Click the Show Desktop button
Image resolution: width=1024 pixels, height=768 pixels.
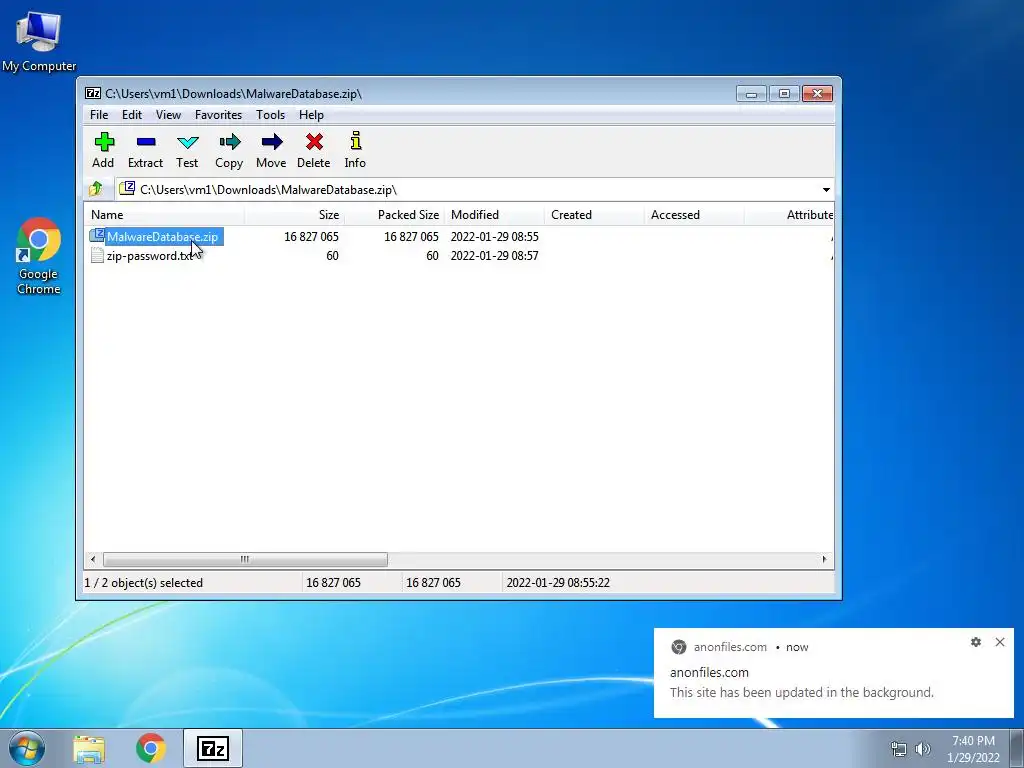(x=1017, y=748)
